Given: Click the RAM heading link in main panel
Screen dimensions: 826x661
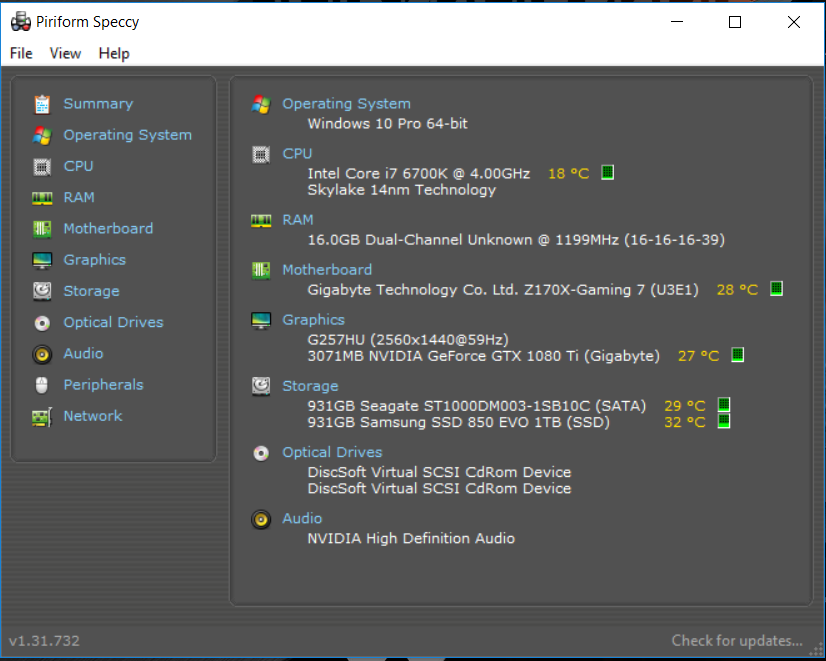Looking at the screenshot, I should (x=298, y=220).
